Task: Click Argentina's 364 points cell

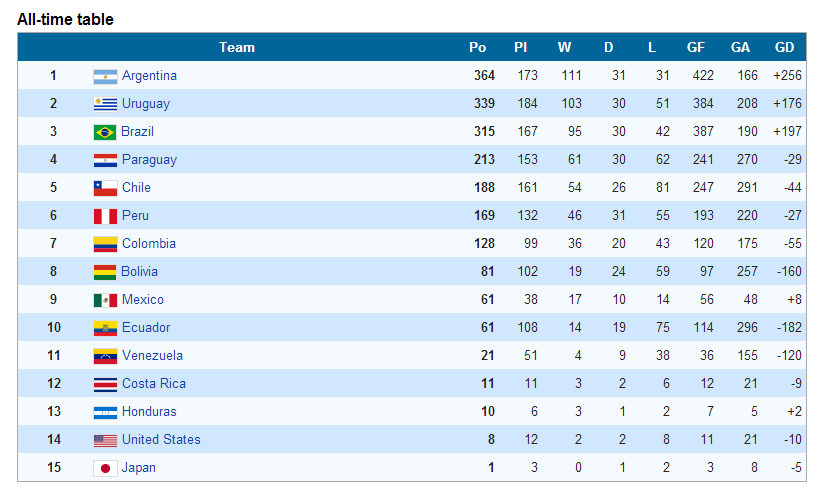Action: (x=484, y=75)
